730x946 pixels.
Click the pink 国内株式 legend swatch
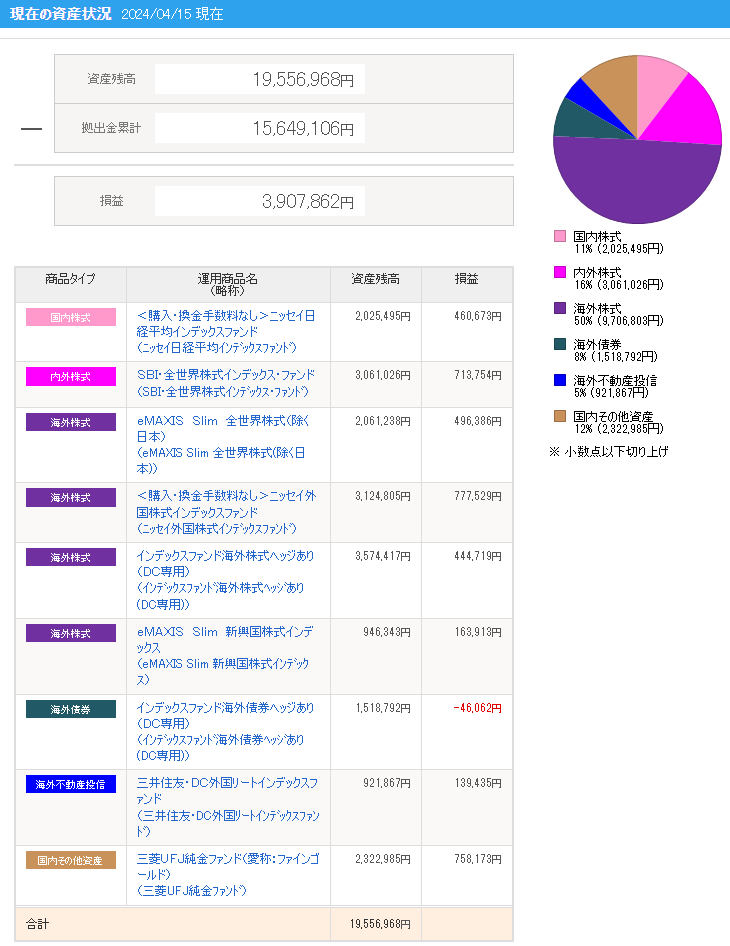point(560,236)
